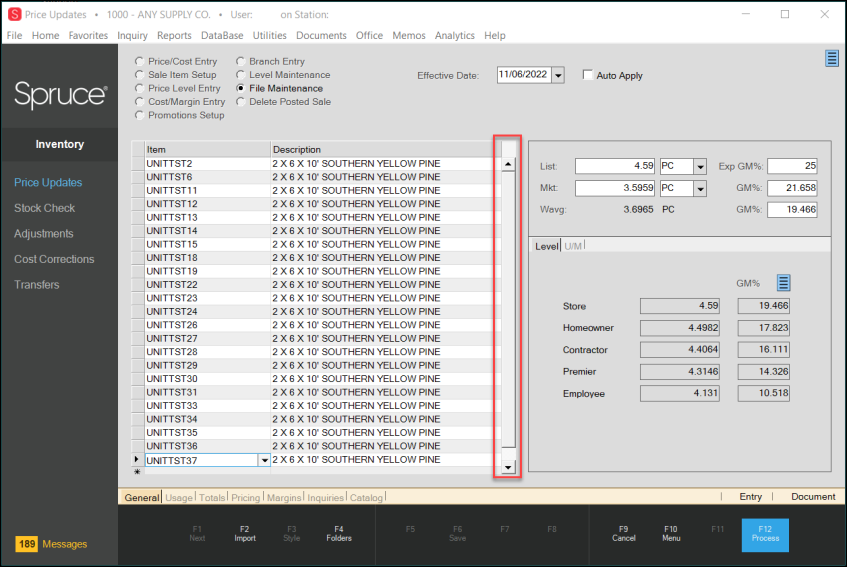
Task: Open the Office menu
Action: click(369, 36)
